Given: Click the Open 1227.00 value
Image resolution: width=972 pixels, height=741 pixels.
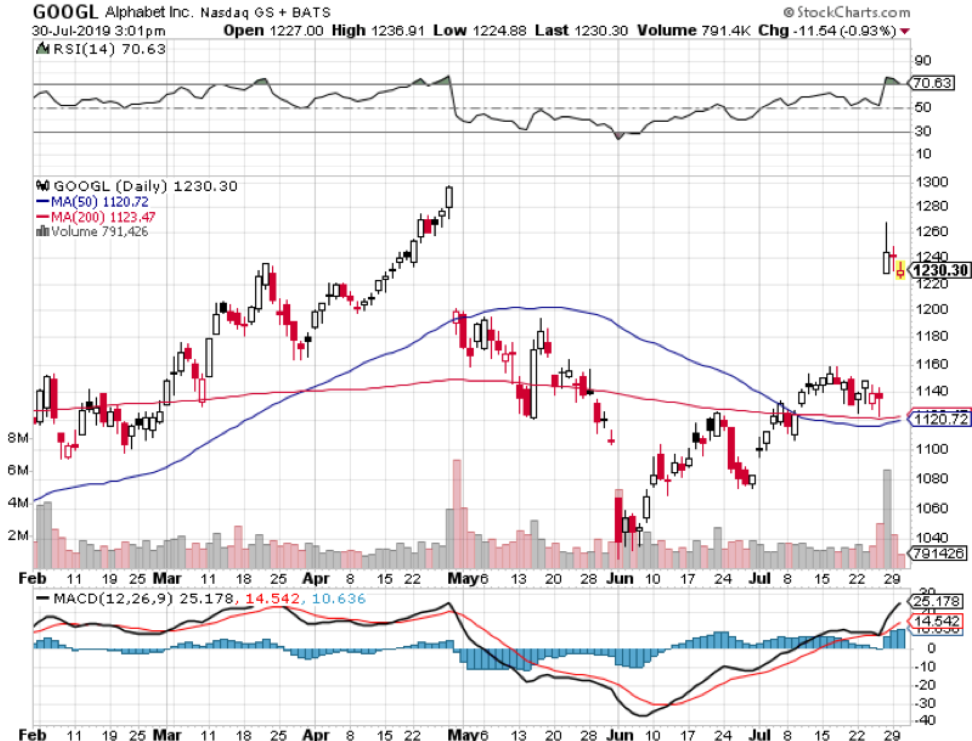Looking at the screenshot, I should pyautogui.click(x=273, y=30).
